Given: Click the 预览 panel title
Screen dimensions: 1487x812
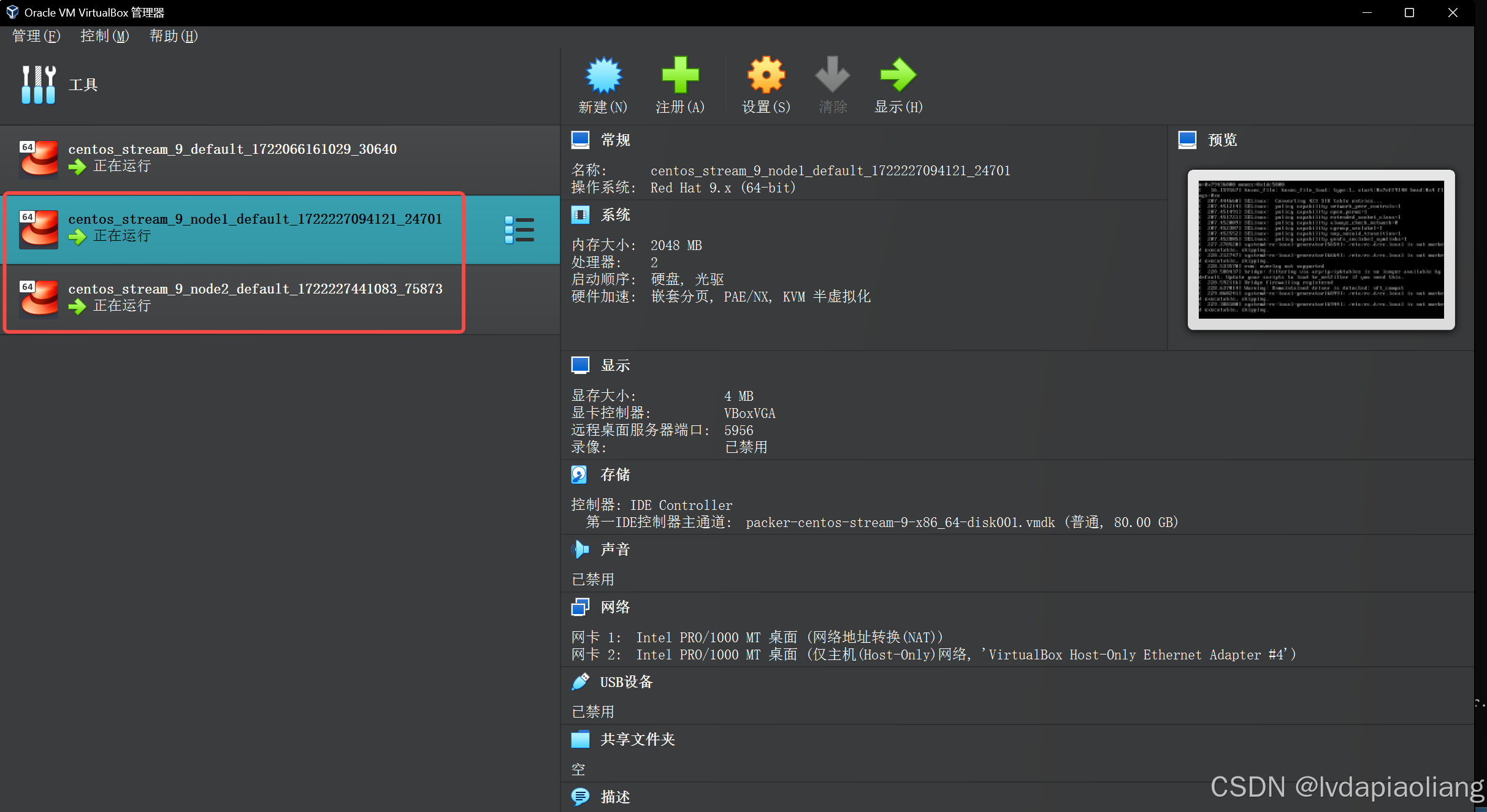Looking at the screenshot, I should click(x=1223, y=140).
